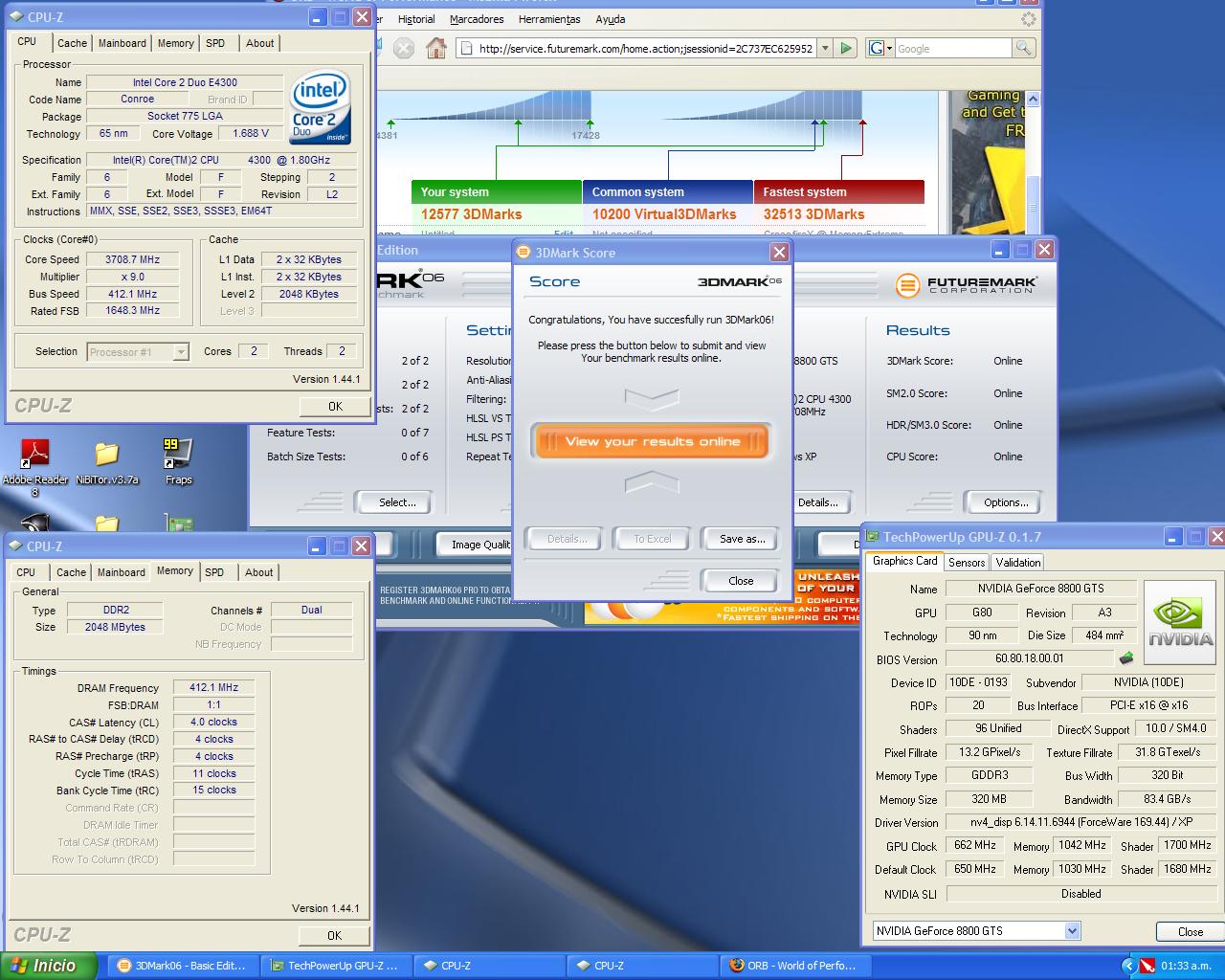1225x980 pixels.
Task: Open the About tab in top CPU-Z window
Action: coord(259,43)
